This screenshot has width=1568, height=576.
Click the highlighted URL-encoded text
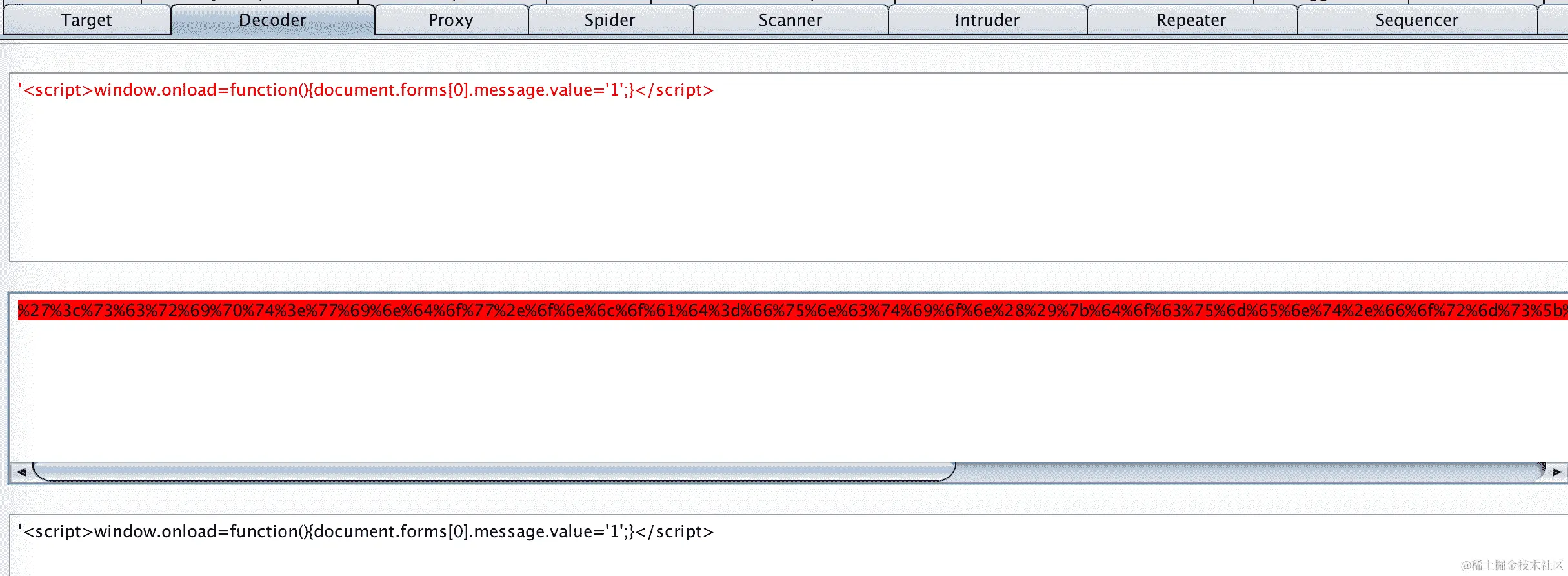point(792,311)
